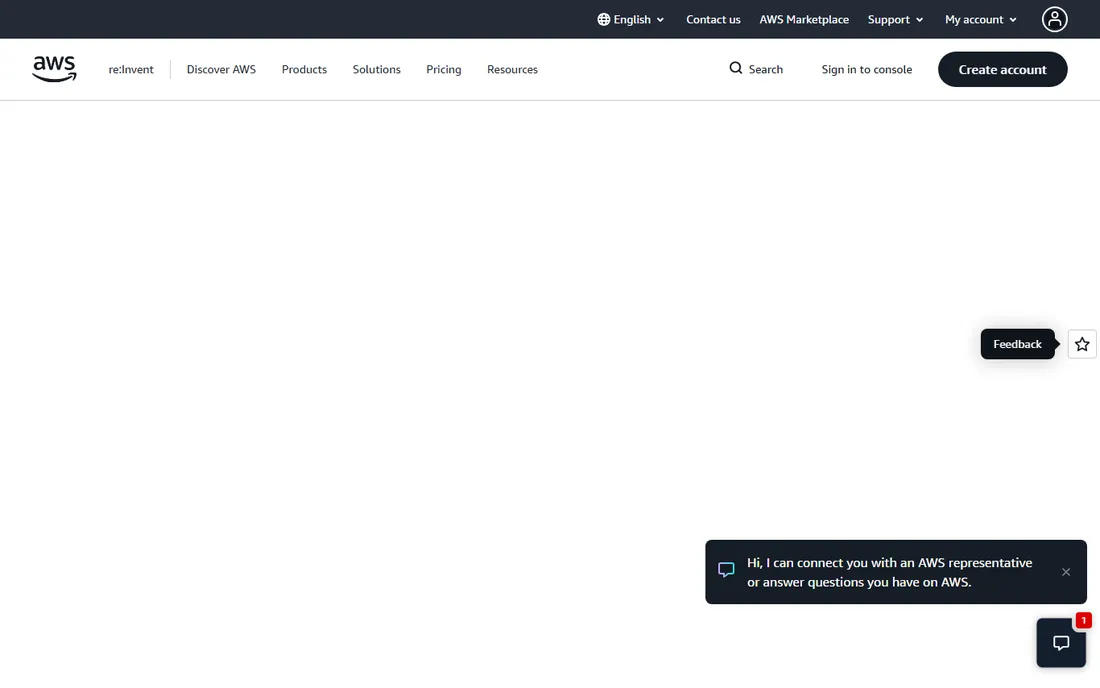Click the magnifier Search icon
This screenshot has width=1100, height=688.
[735, 68]
